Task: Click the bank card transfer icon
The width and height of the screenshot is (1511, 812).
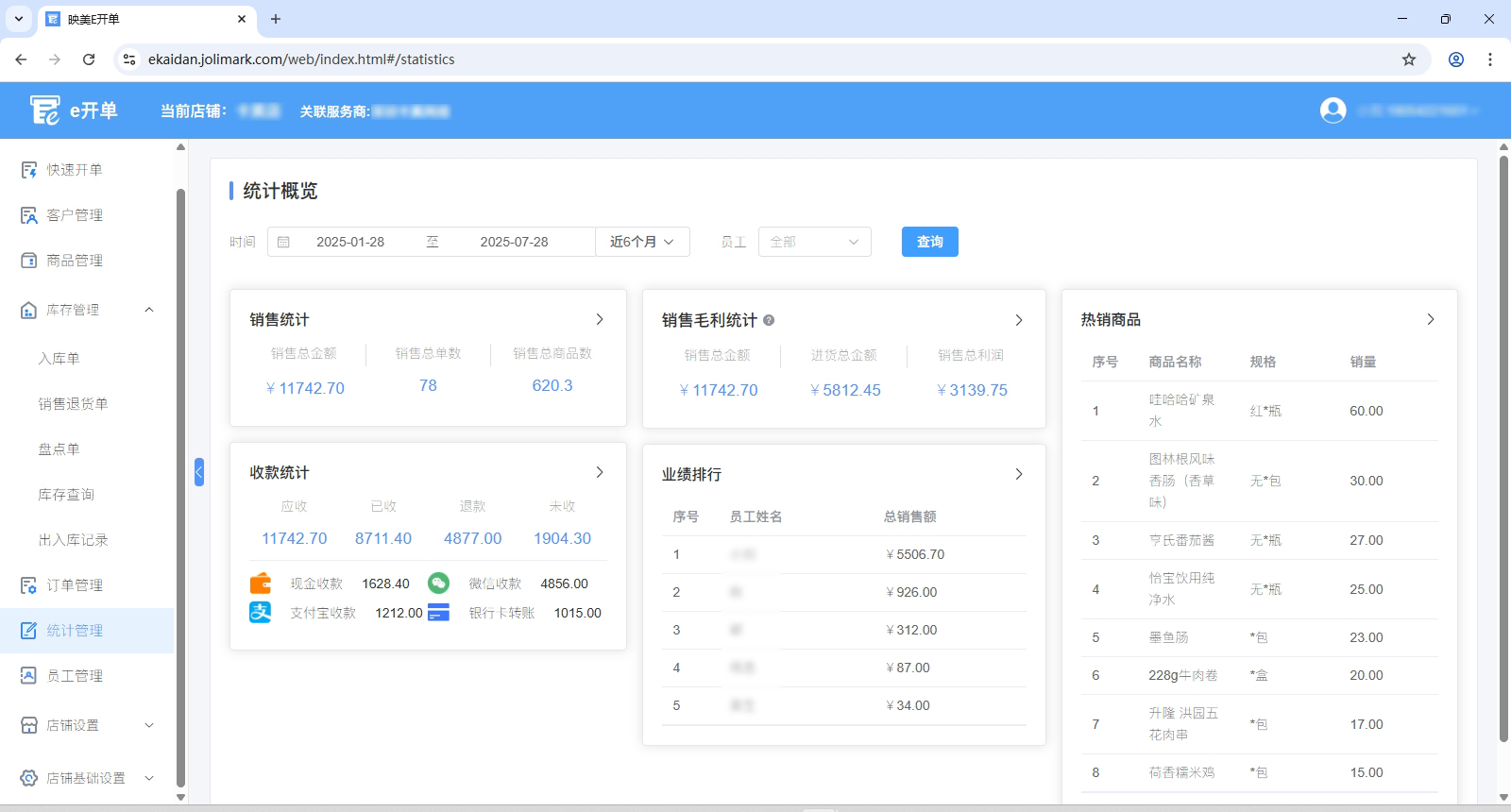Action: 438,613
